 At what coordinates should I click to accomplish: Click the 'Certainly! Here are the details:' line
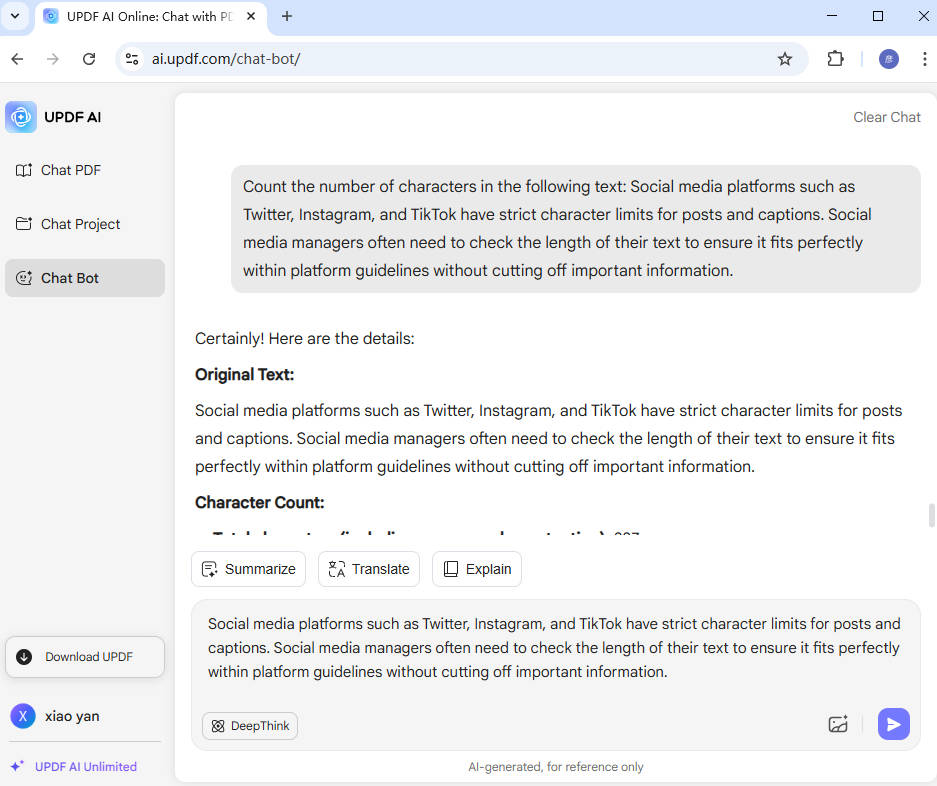[x=304, y=339]
